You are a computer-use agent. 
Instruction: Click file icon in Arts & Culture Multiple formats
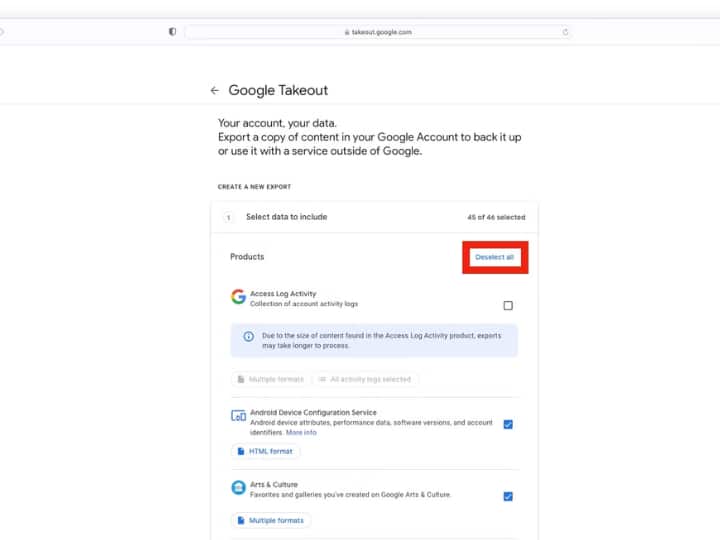click(241, 520)
